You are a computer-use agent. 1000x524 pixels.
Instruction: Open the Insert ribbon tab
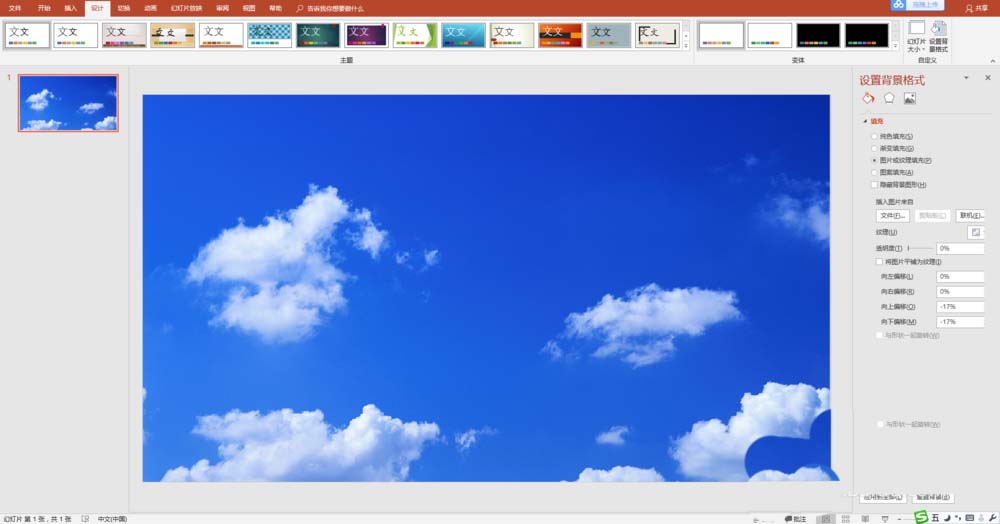pos(70,8)
